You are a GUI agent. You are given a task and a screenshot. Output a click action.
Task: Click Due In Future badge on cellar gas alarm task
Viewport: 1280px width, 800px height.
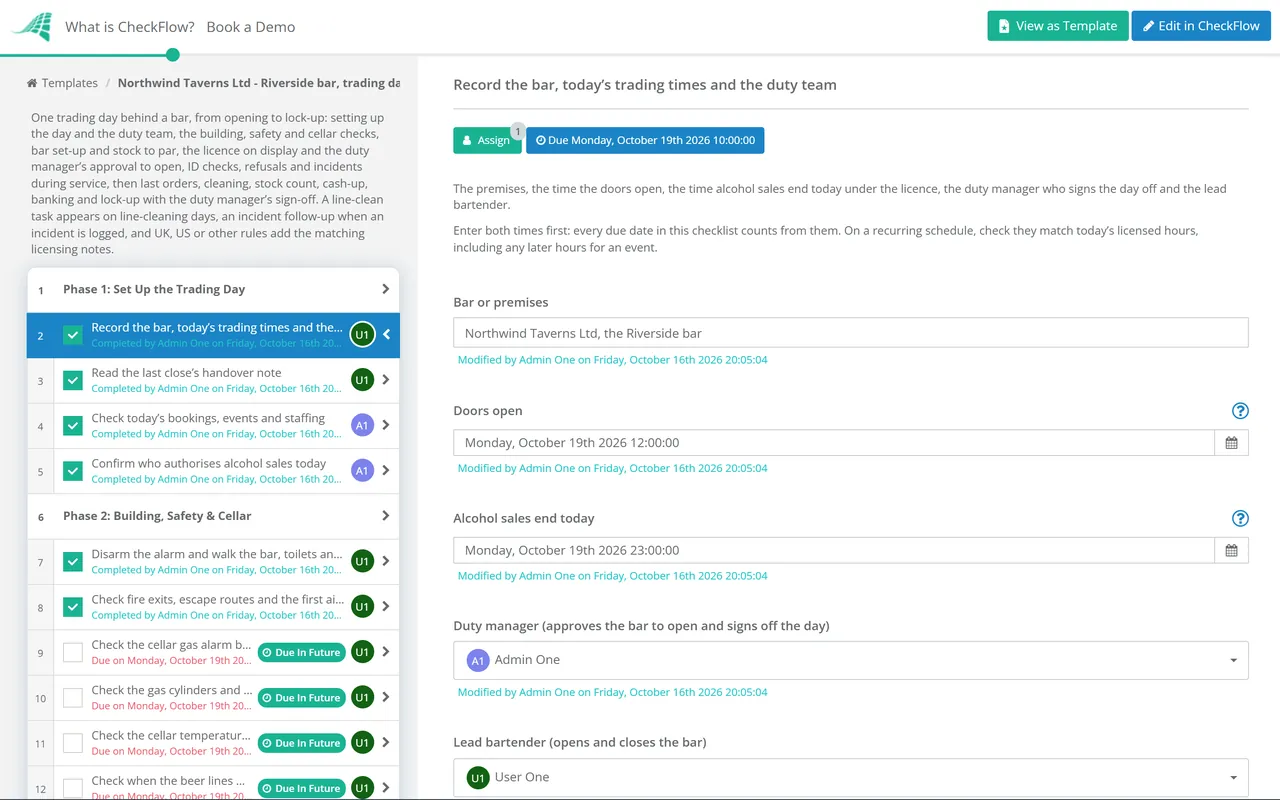pyautogui.click(x=301, y=653)
